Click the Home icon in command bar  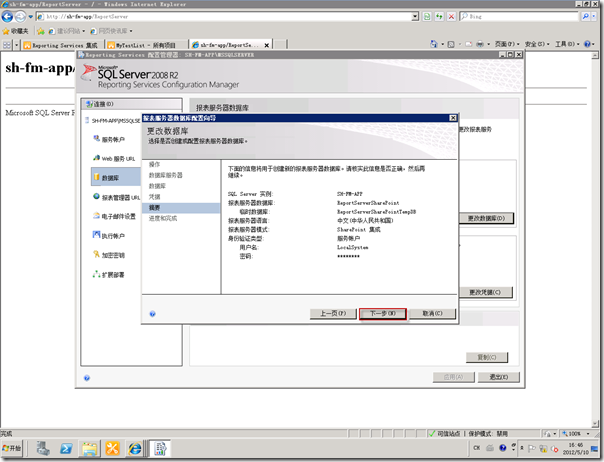pyautogui.click(x=434, y=44)
